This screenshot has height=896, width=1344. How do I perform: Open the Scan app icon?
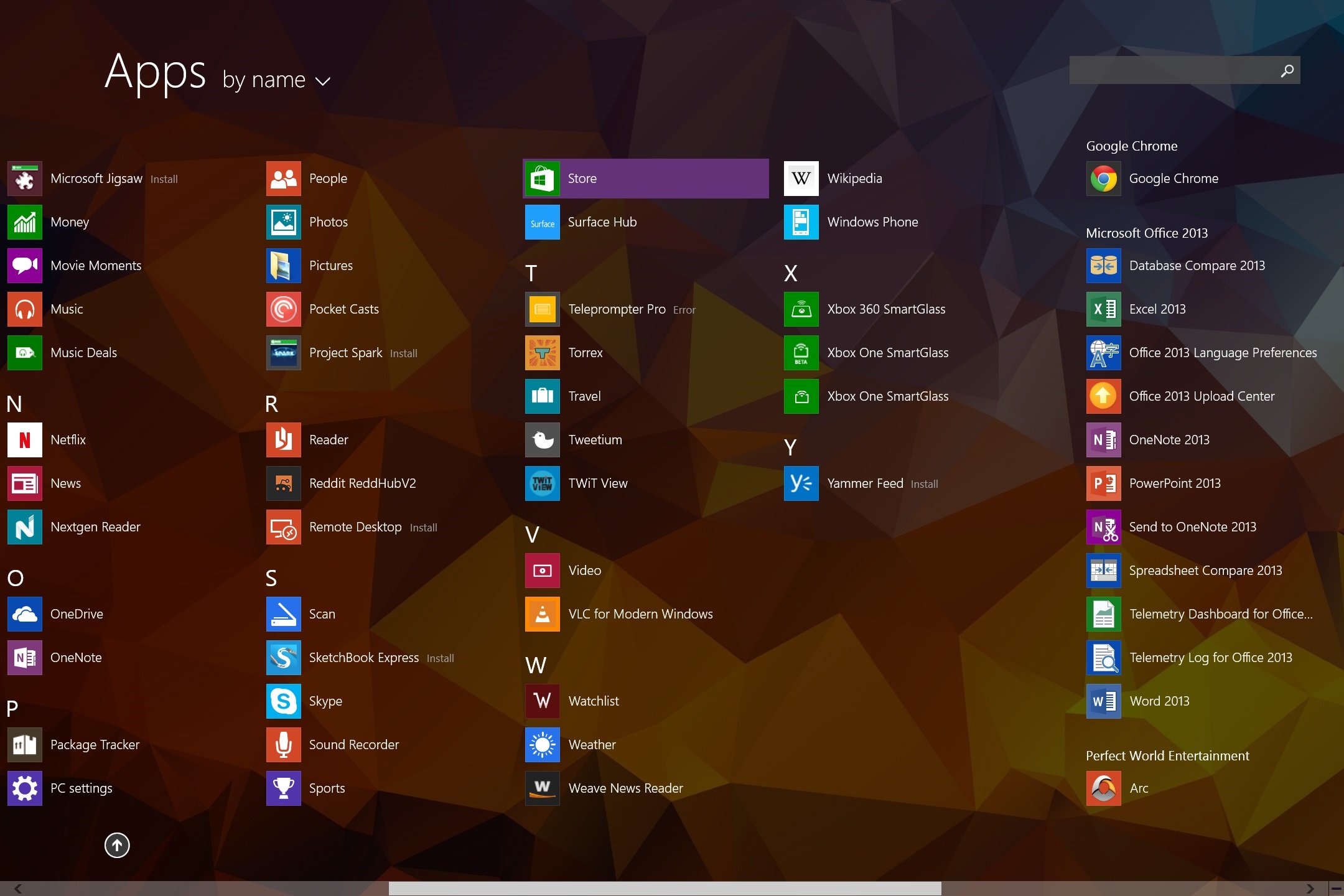284,614
